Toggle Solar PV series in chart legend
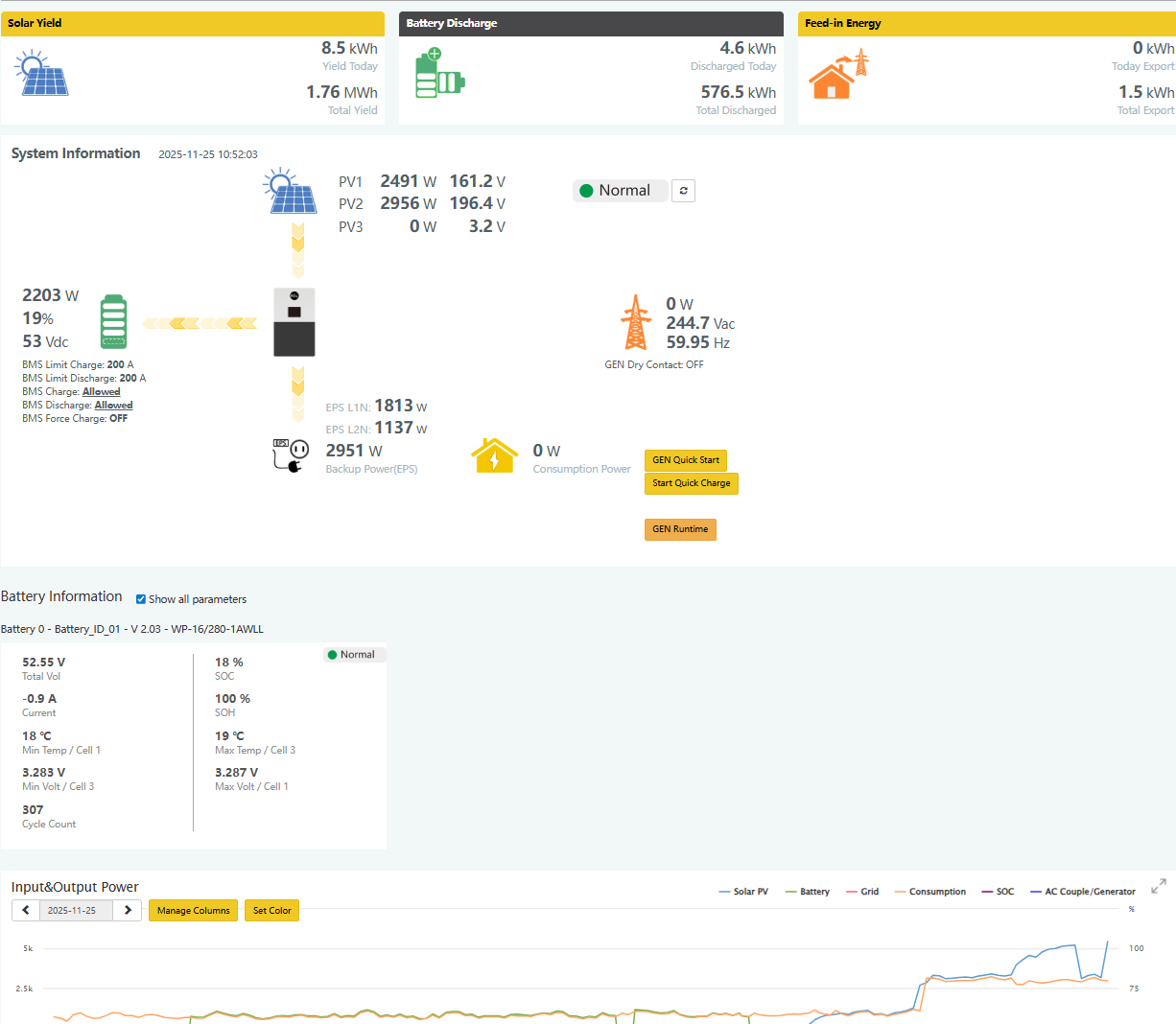Viewport: 1176px width, 1024px height. (743, 892)
